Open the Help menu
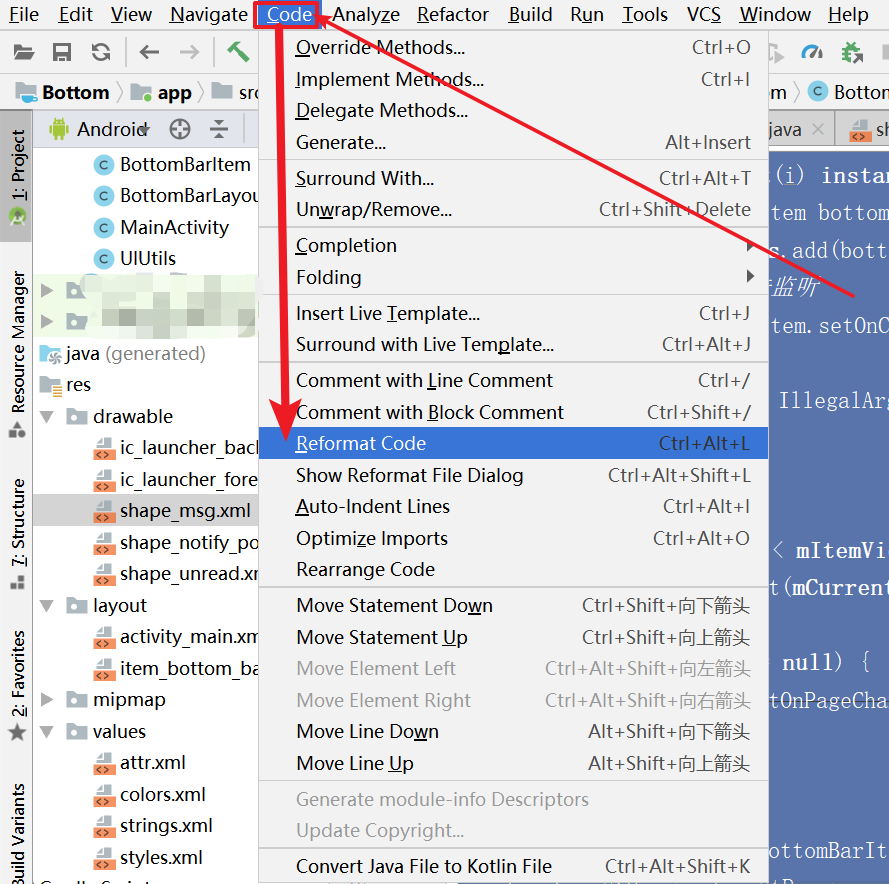 coord(848,15)
